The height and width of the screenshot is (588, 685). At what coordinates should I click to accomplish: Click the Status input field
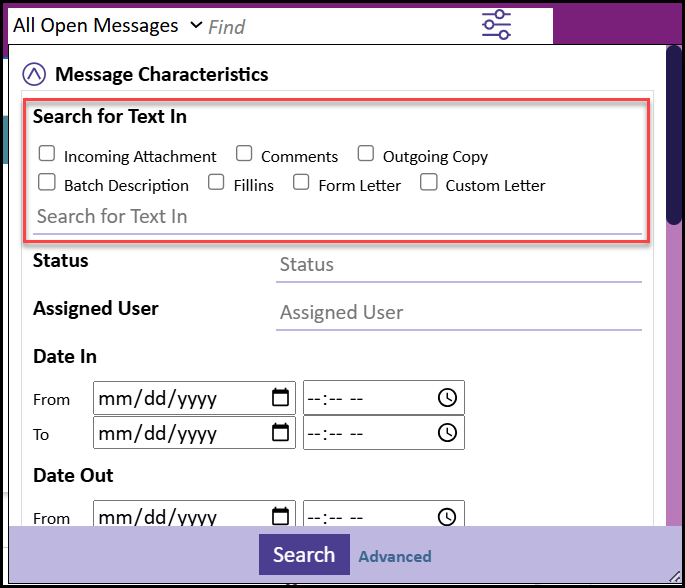[x=458, y=265]
